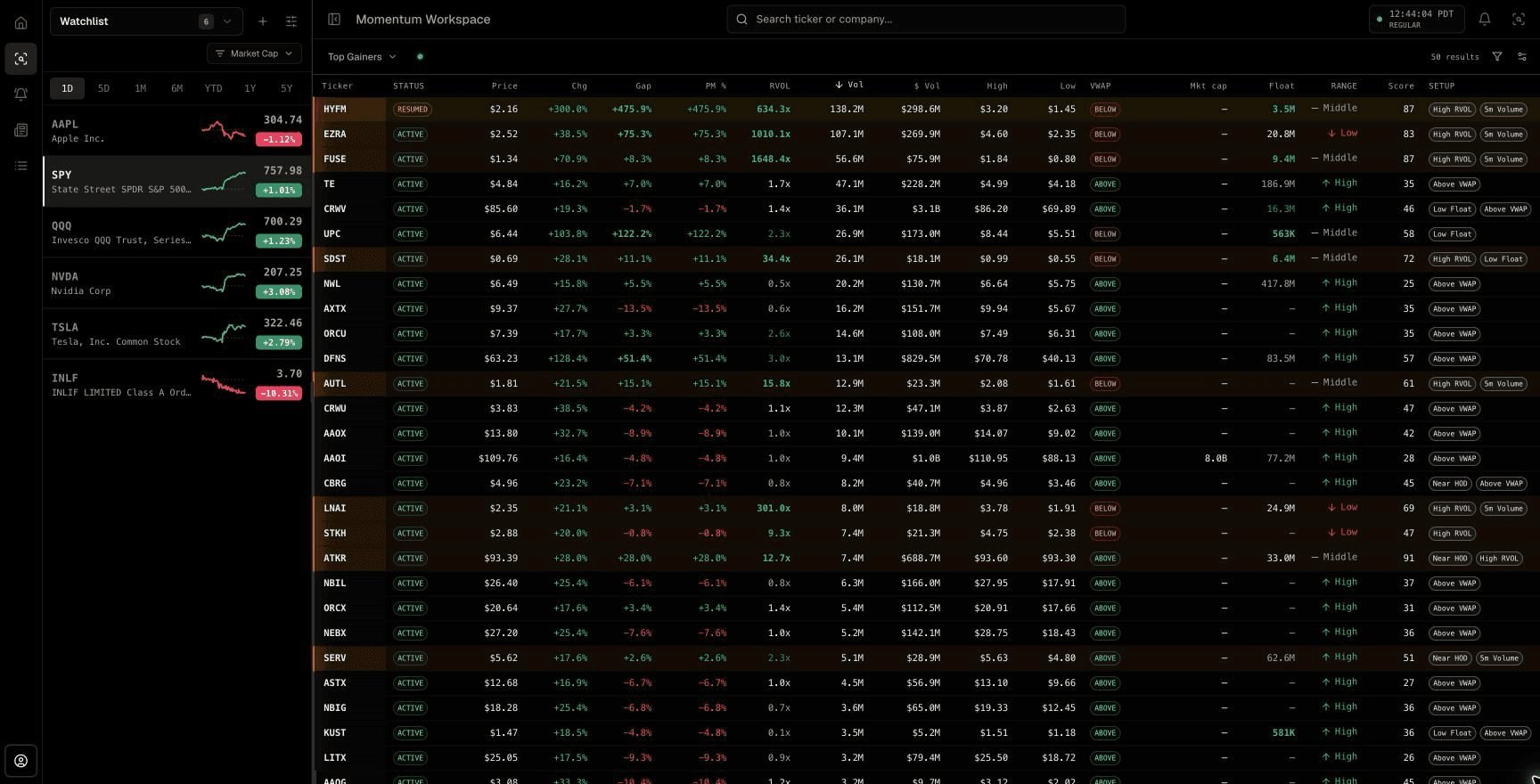Sort by the Vol column header
1540x784 pixels.
[848, 86]
